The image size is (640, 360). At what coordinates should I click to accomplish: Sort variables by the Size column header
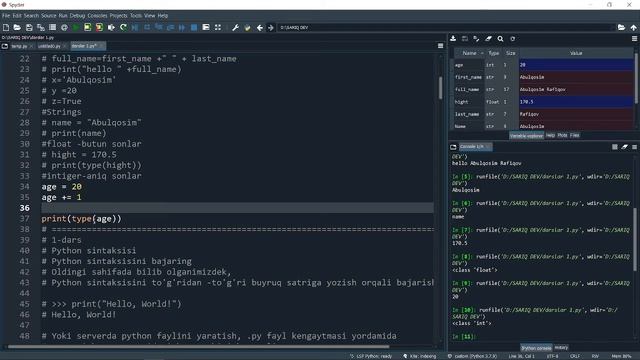click(x=511, y=53)
